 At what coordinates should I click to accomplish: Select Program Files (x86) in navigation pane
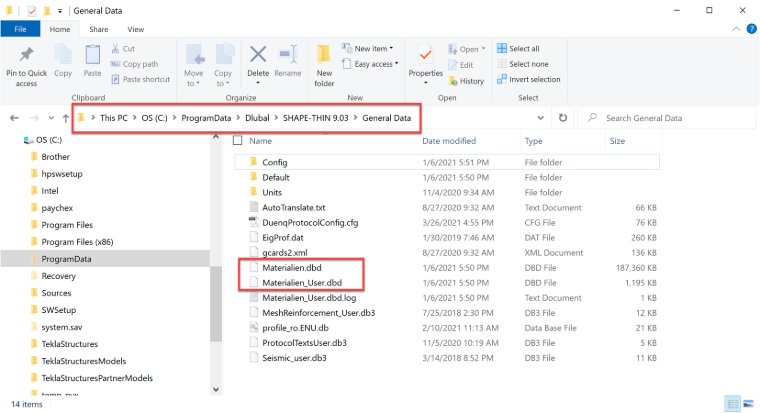78,242
